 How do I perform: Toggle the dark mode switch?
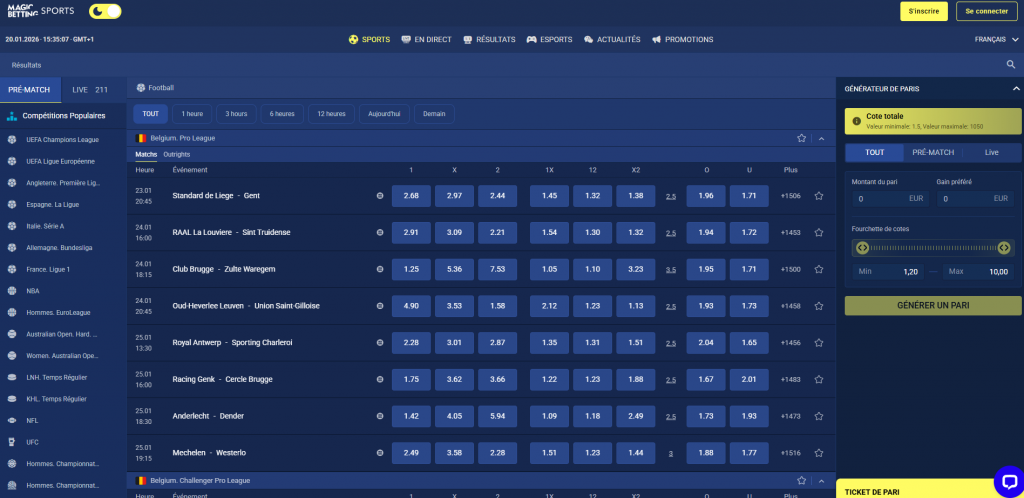pos(105,11)
